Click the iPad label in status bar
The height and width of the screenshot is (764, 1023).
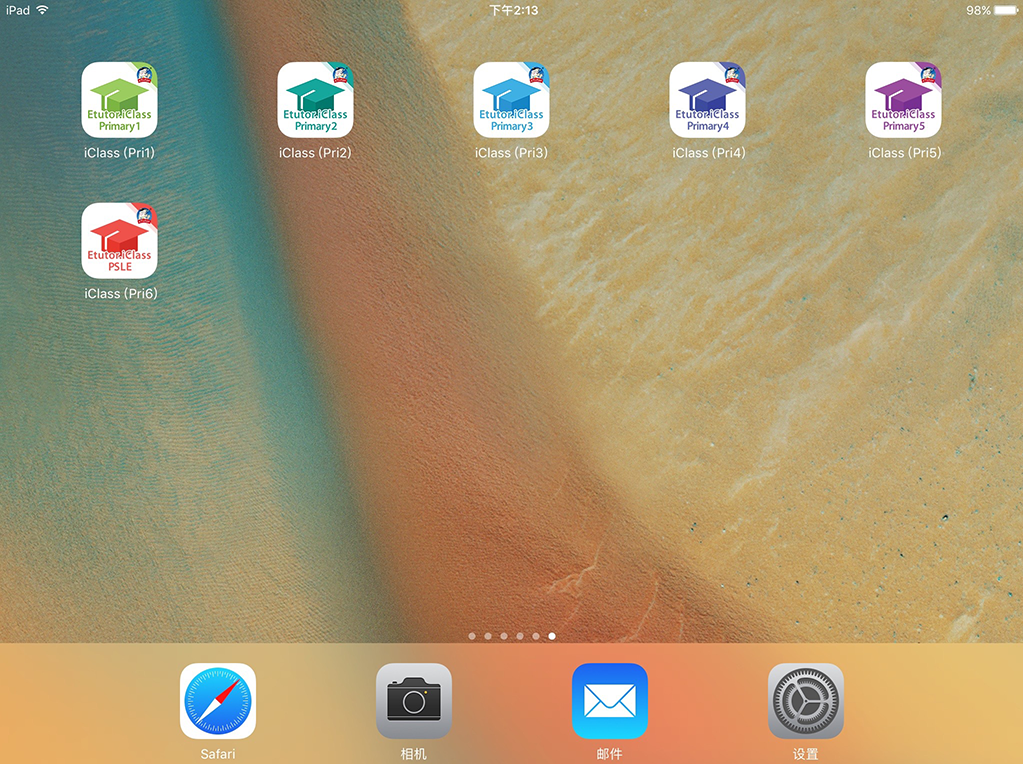[17, 10]
